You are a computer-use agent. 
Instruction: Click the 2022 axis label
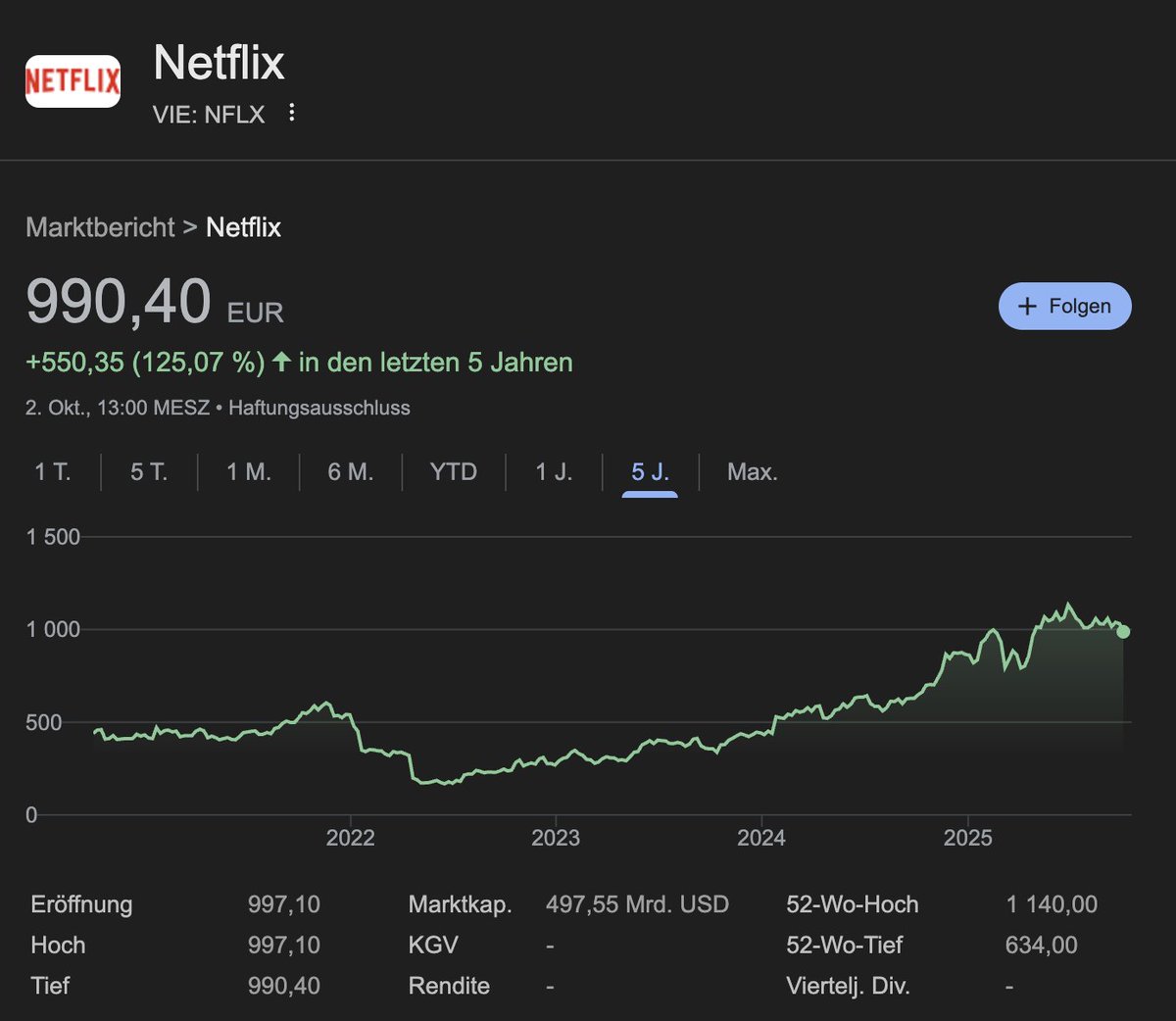[351, 838]
